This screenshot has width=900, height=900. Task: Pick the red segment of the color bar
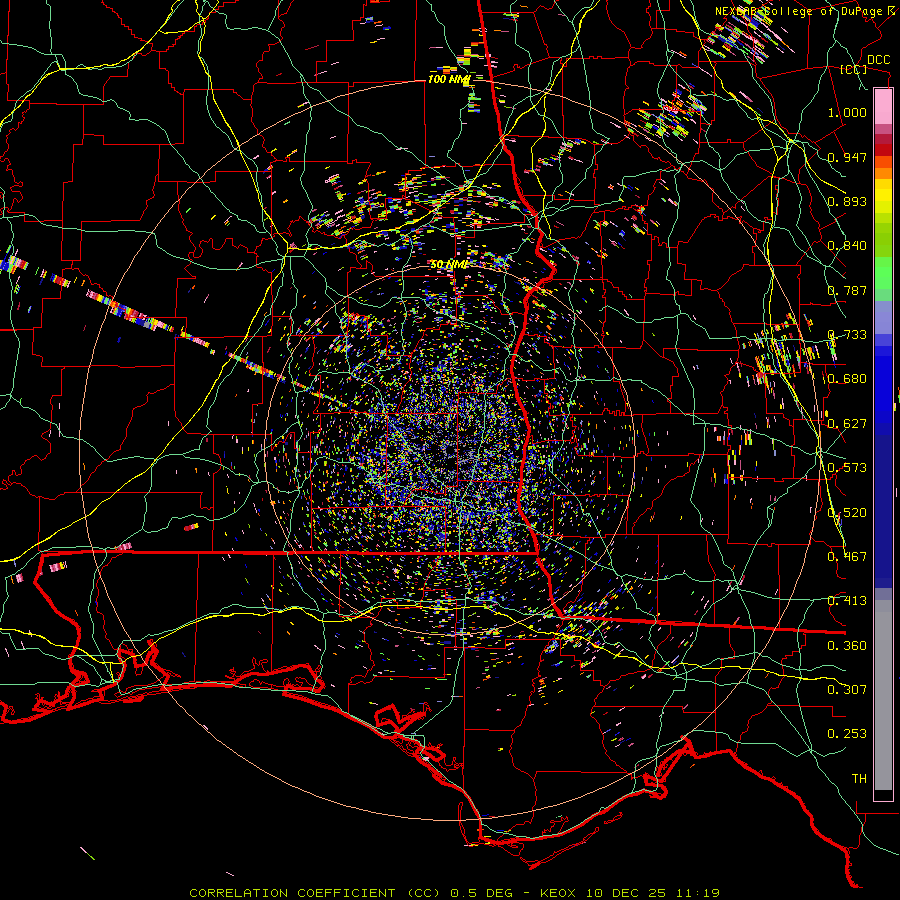click(883, 149)
